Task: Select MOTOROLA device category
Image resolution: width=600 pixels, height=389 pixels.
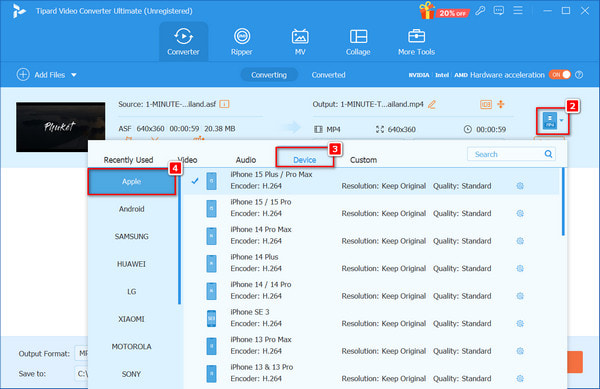Action: click(x=132, y=347)
